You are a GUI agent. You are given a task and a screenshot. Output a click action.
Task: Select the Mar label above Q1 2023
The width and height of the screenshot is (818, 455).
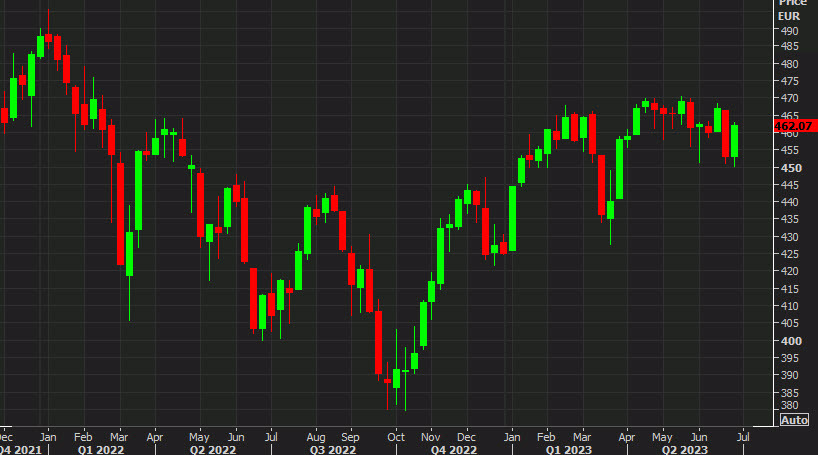[582, 437]
